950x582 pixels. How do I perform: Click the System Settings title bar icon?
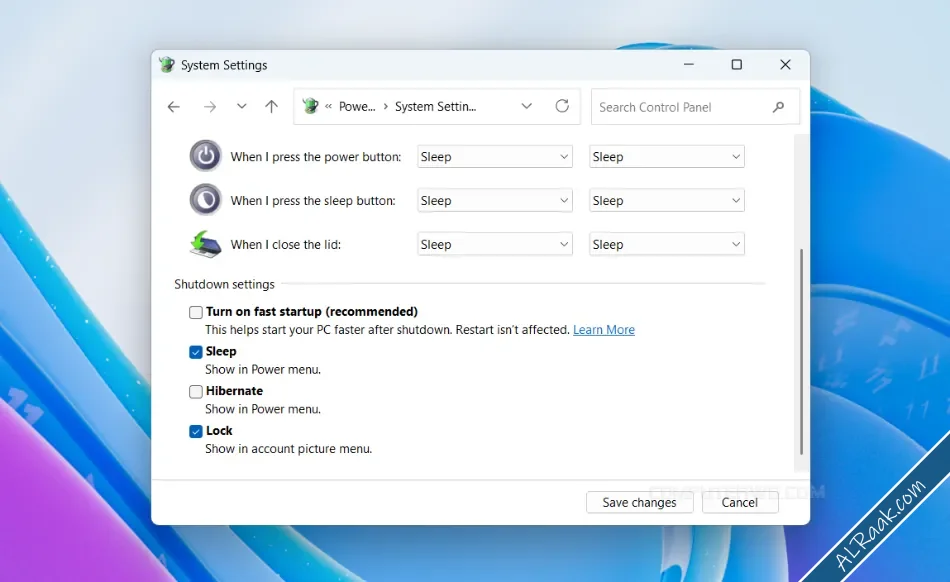click(x=167, y=65)
